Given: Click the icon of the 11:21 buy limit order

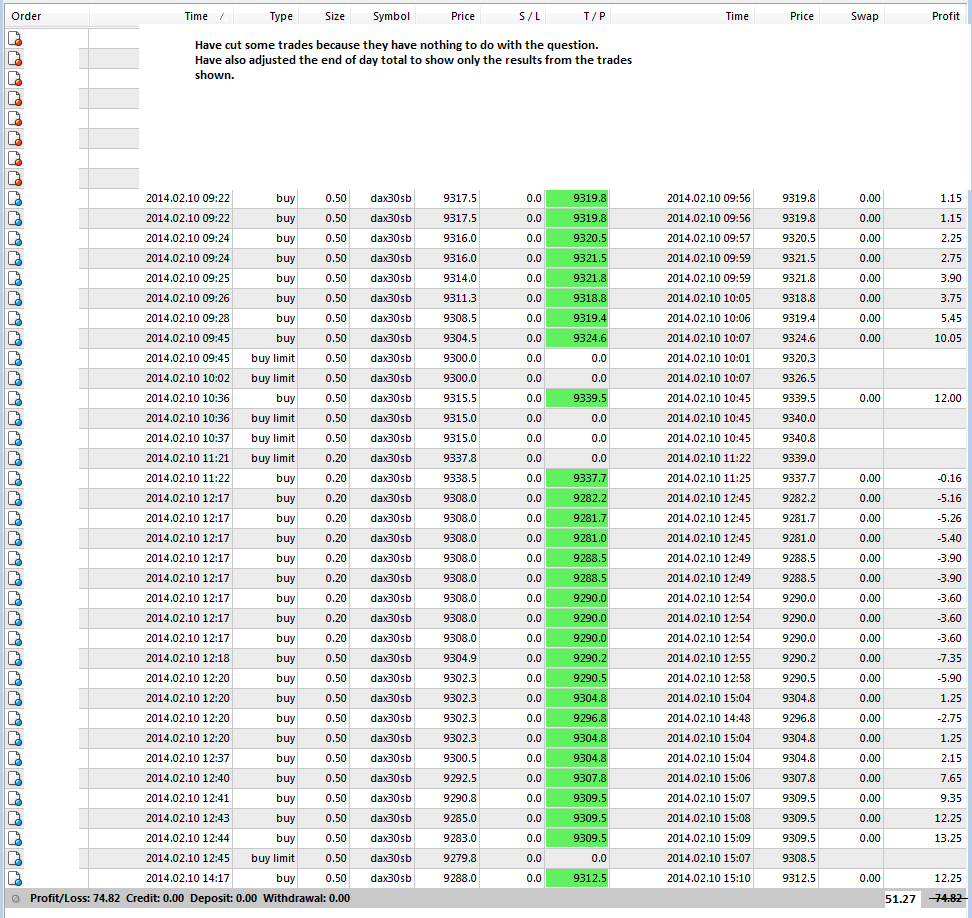Looking at the screenshot, I should tap(15, 458).
